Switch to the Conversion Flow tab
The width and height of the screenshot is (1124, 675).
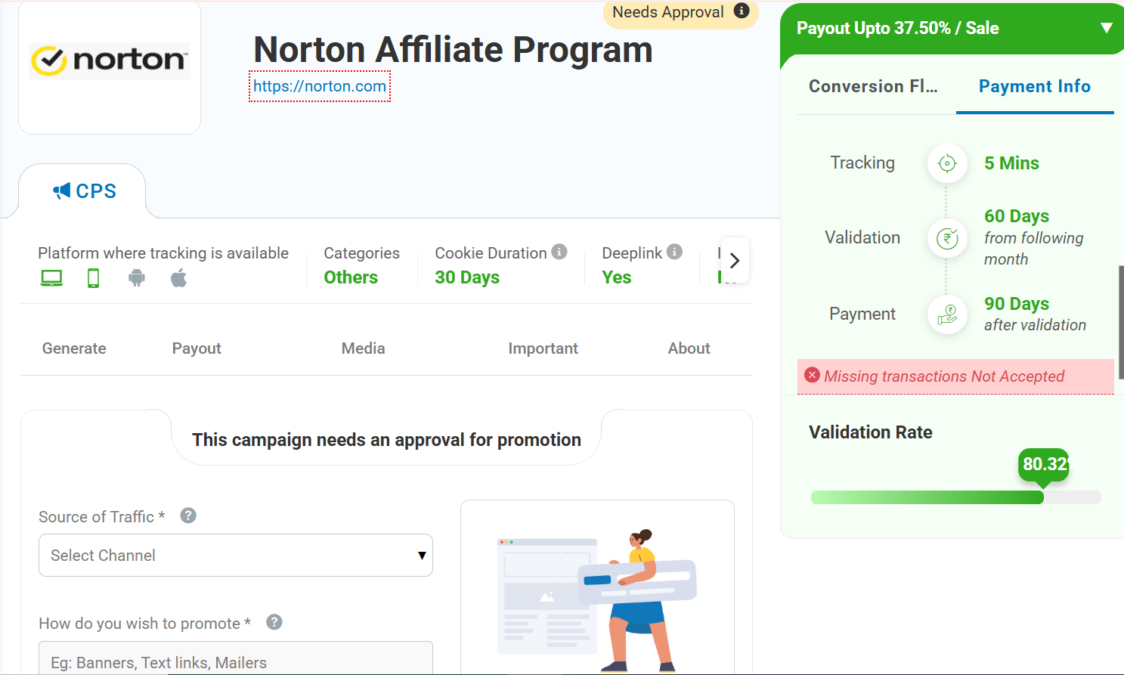click(873, 87)
